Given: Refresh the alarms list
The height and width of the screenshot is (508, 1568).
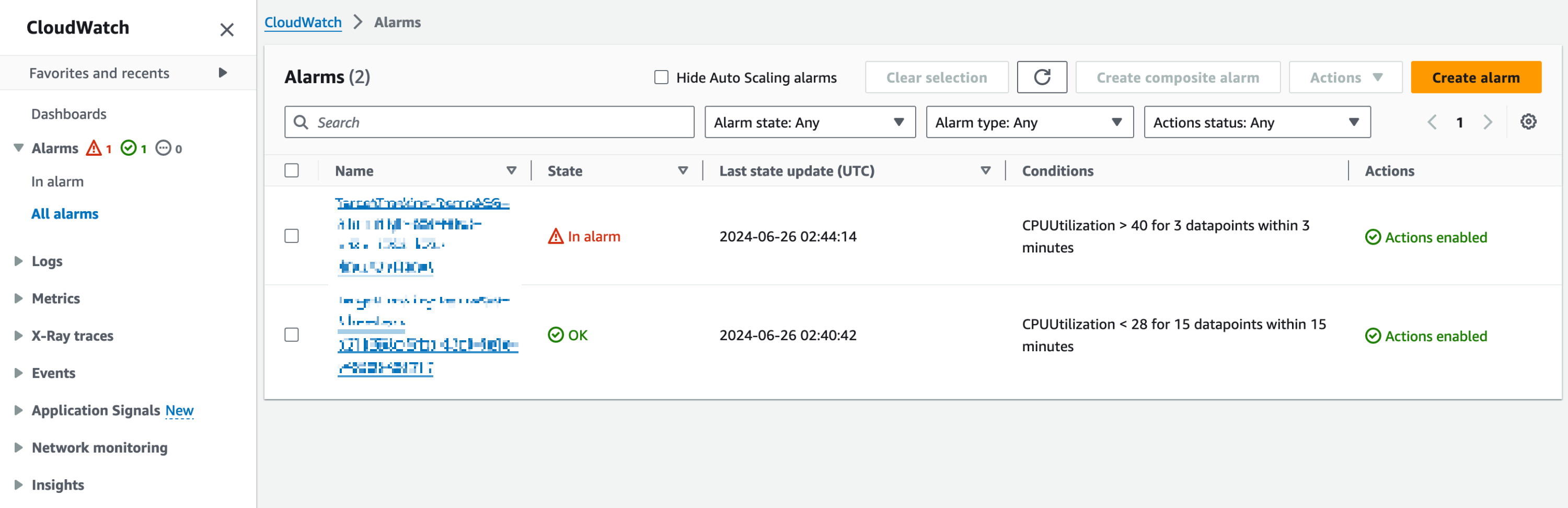Looking at the screenshot, I should pos(1042,77).
